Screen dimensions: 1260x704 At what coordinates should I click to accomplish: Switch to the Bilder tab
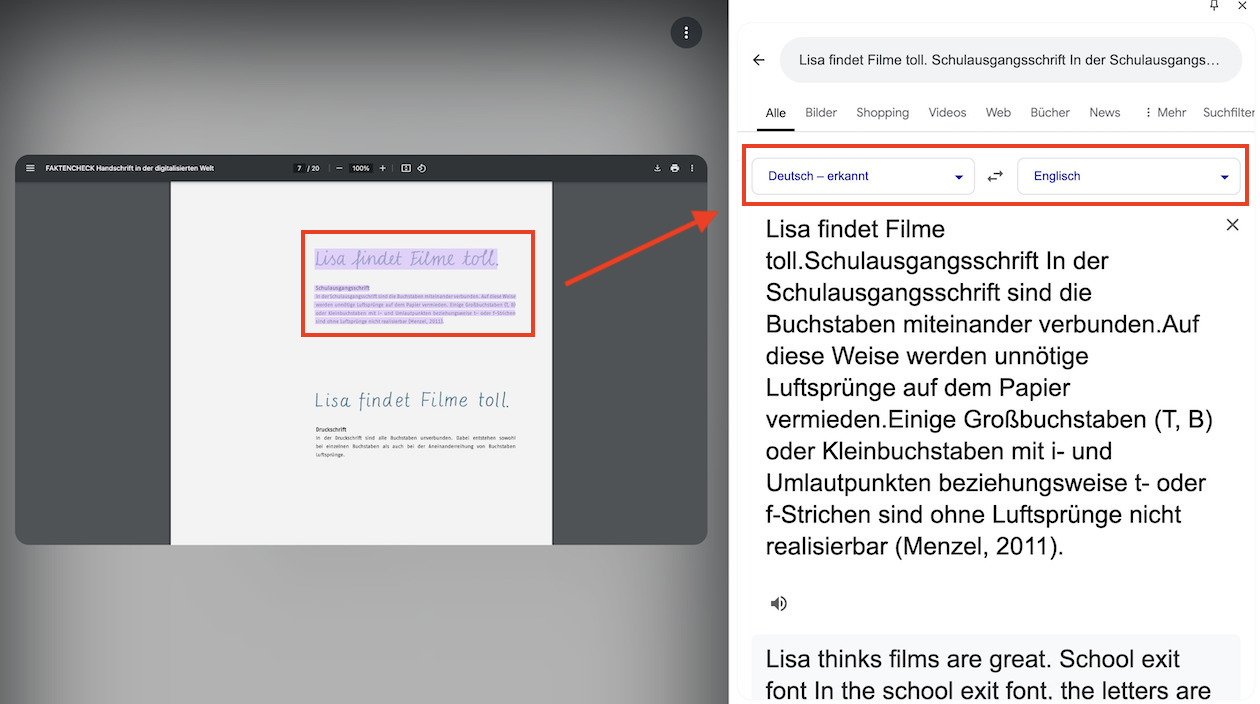(820, 112)
